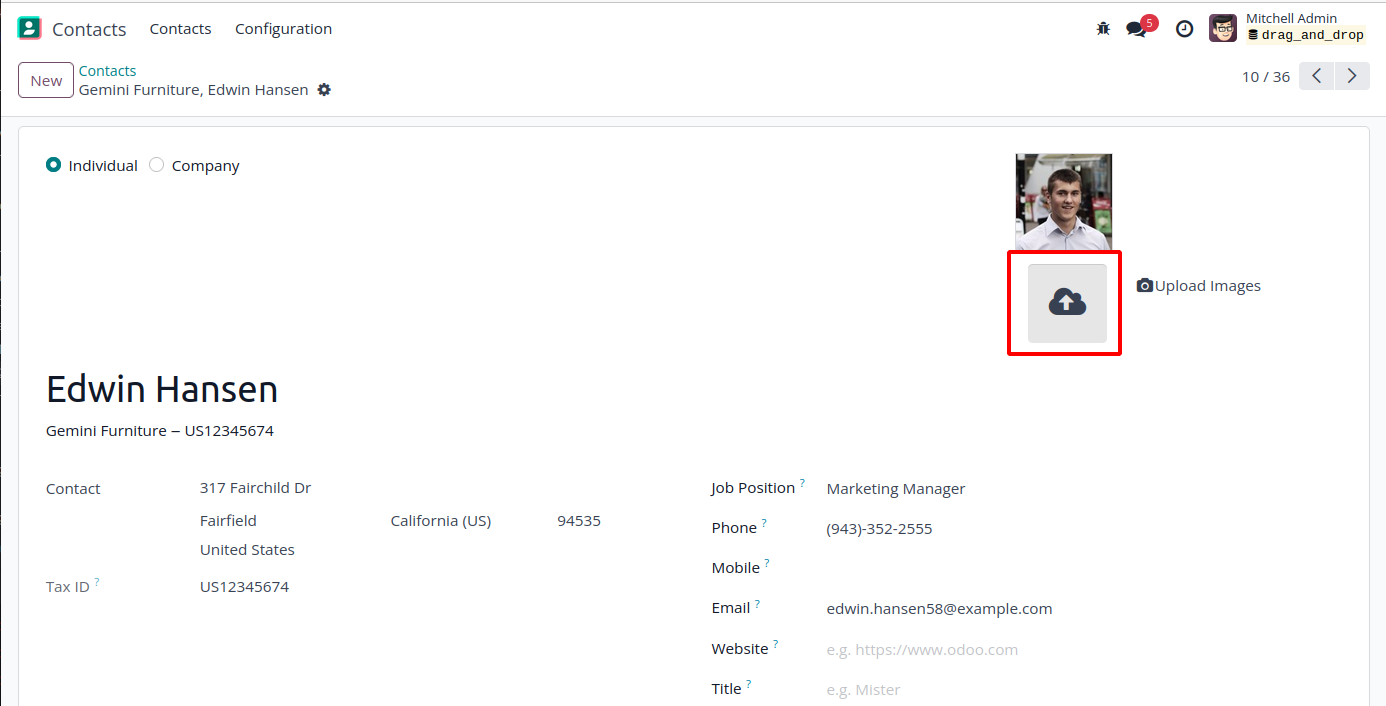Image resolution: width=1386 pixels, height=706 pixels.
Task: Click the Tax ID help question mark
Action: 96,581
